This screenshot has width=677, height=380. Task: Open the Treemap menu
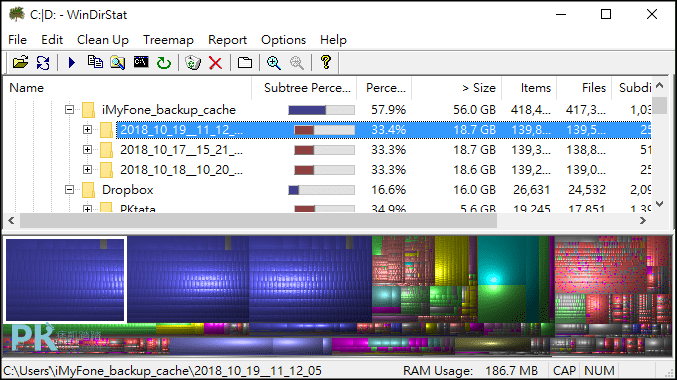(x=168, y=40)
